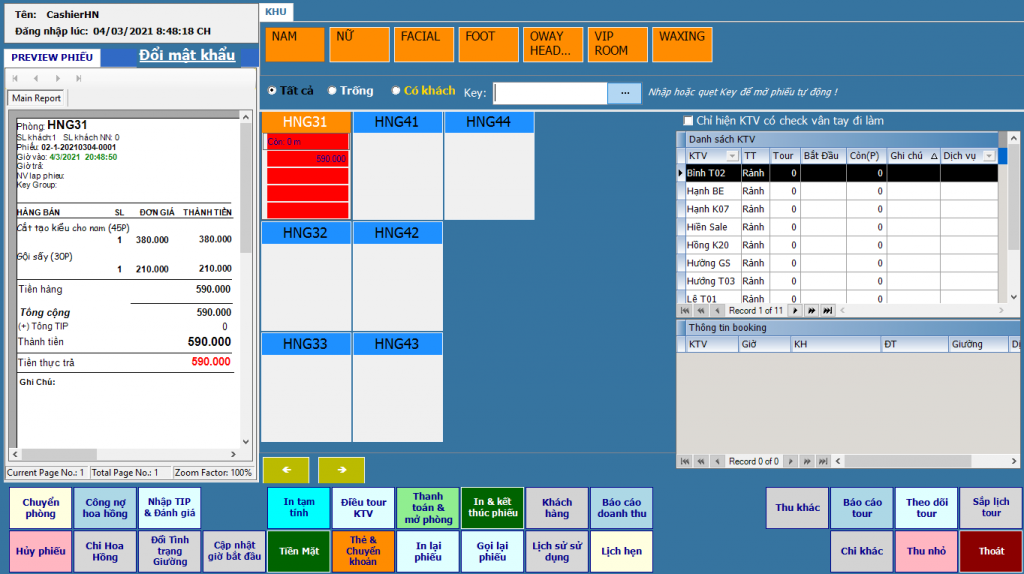Go to next page of KTV records
Viewport: 1024px width, 574px height.
pyautogui.click(x=811, y=311)
